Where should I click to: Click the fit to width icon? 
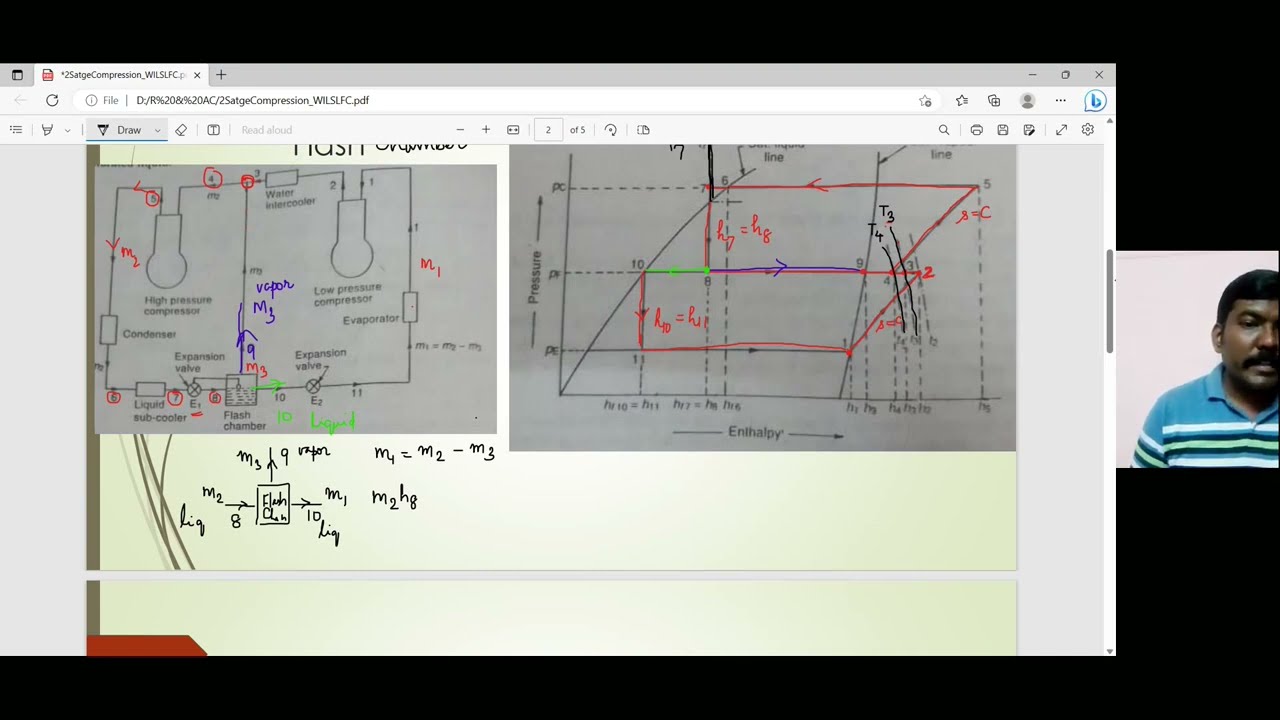tap(513, 130)
